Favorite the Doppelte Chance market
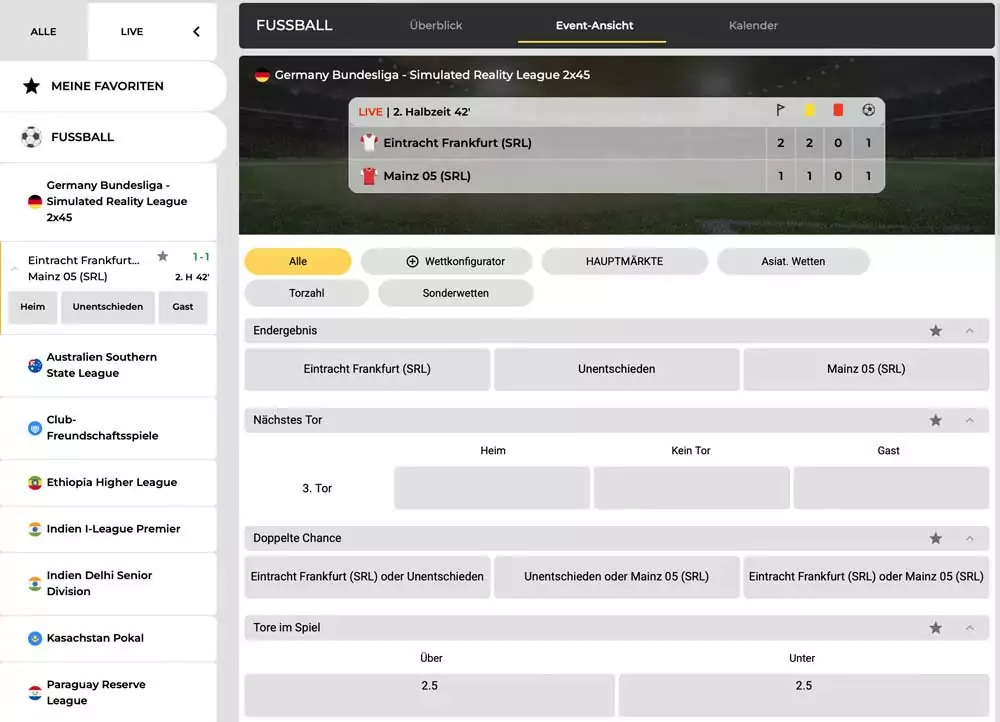 tap(936, 538)
